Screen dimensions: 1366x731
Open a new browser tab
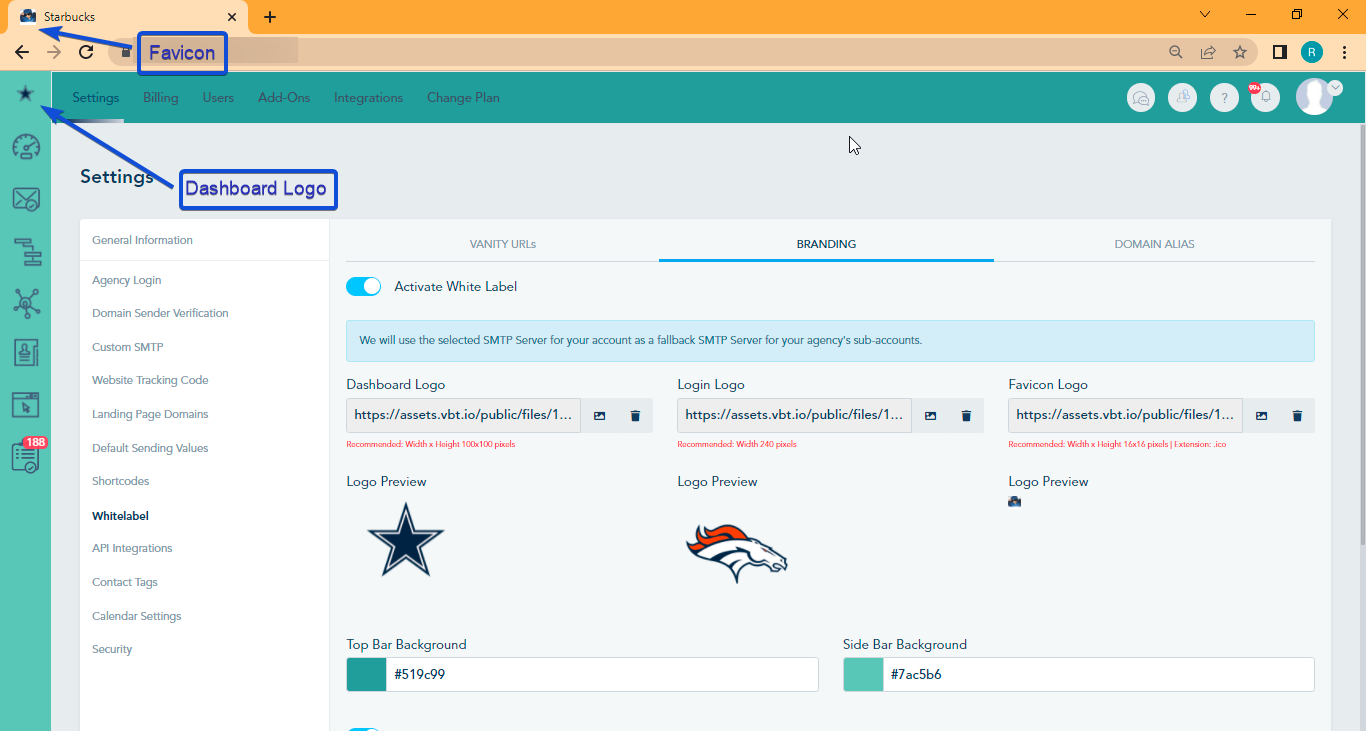pos(270,16)
